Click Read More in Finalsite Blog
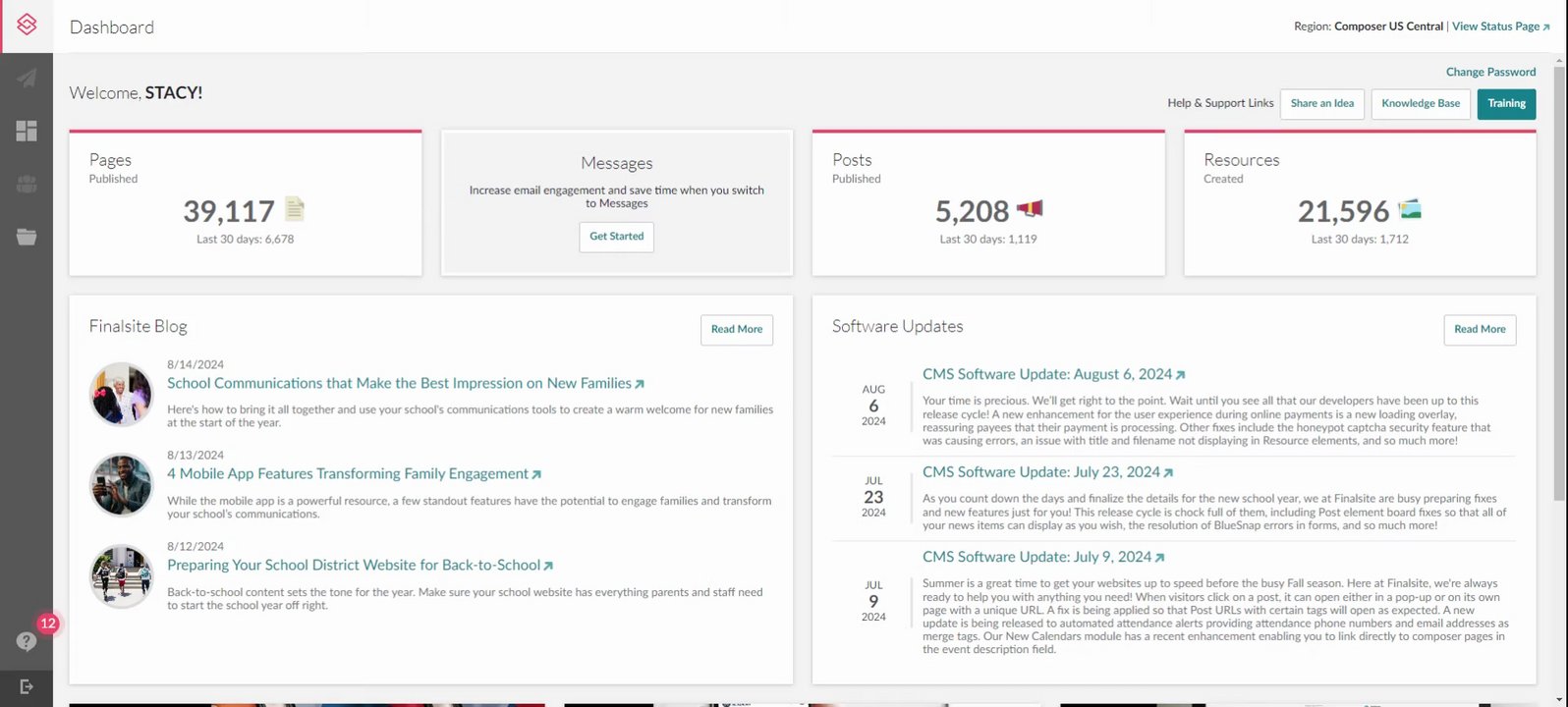 point(736,330)
